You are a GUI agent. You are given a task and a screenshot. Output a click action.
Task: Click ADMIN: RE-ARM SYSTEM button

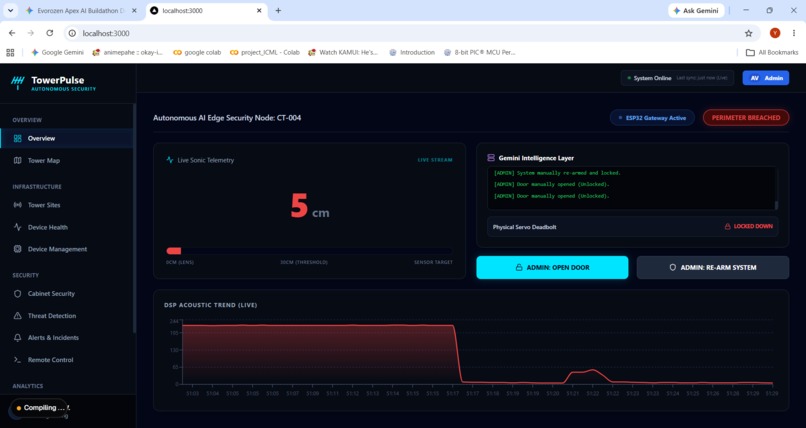(x=713, y=268)
